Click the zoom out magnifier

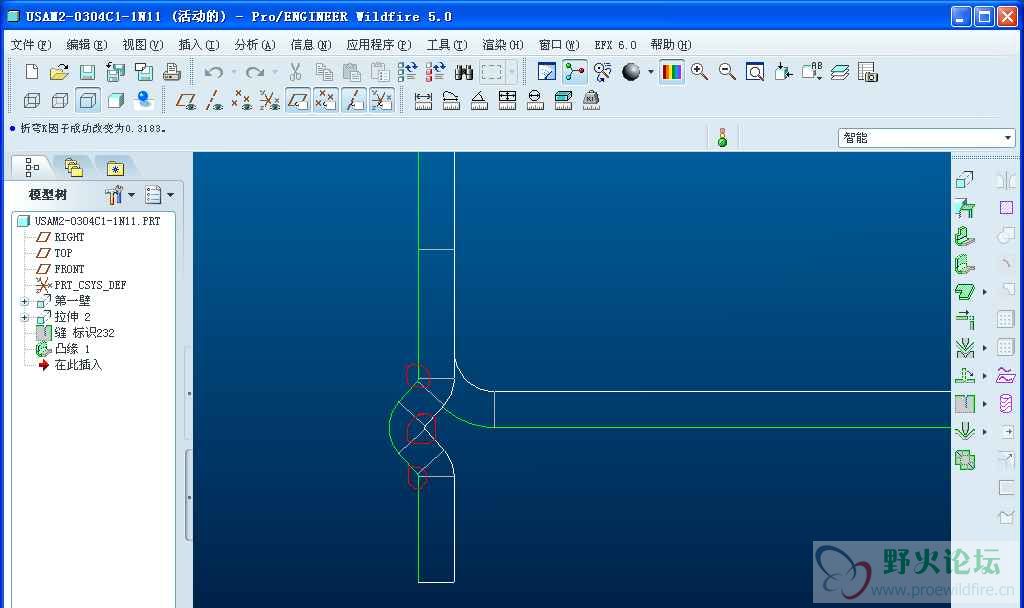point(727,71)
